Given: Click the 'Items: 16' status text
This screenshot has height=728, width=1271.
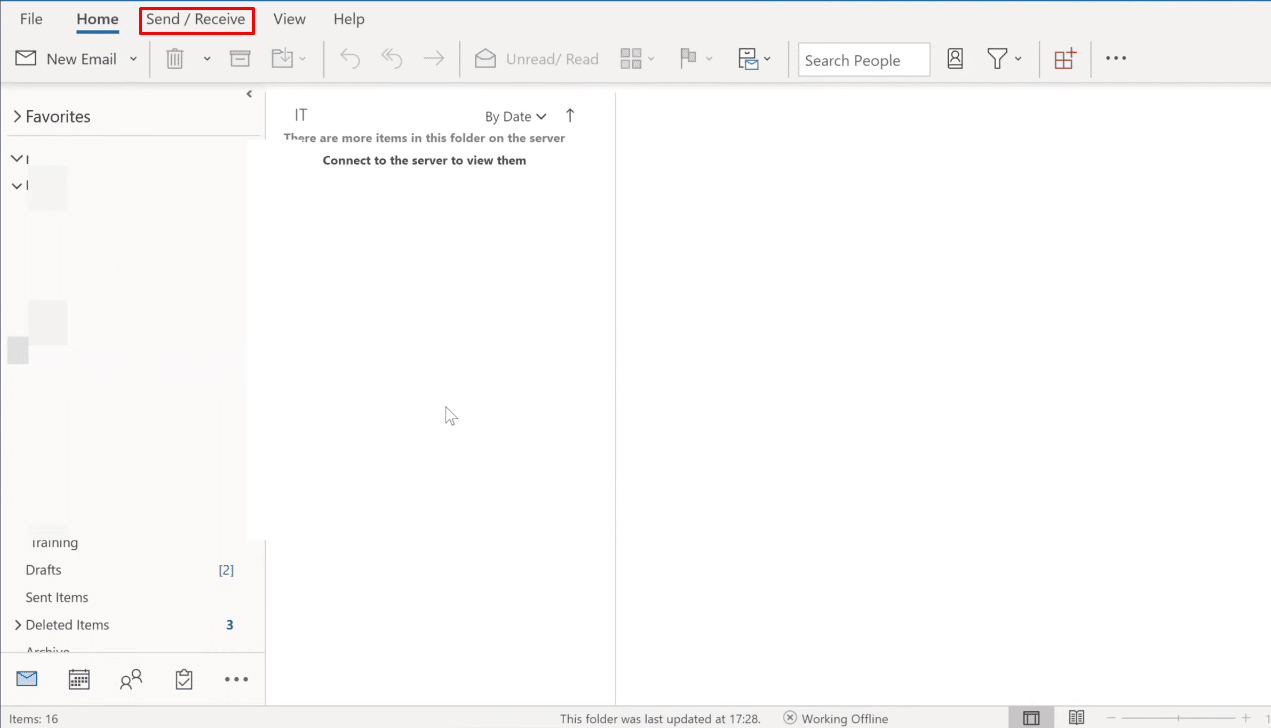Looking at the screenshot, I should 34,718.
